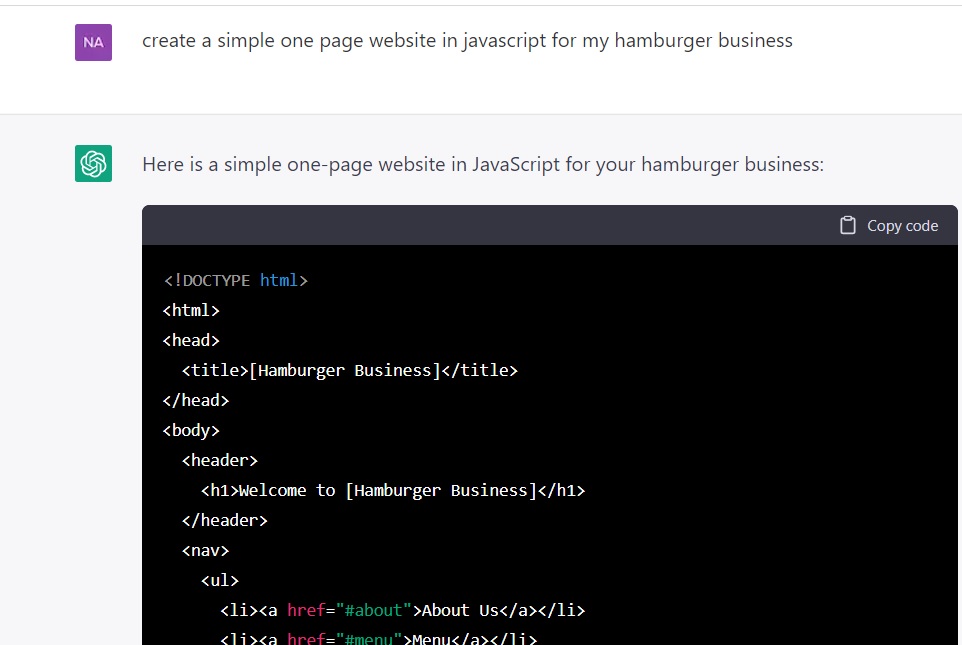
Task: Click the green ChatGPT logo avatar
Action: [x=93, y=163]
